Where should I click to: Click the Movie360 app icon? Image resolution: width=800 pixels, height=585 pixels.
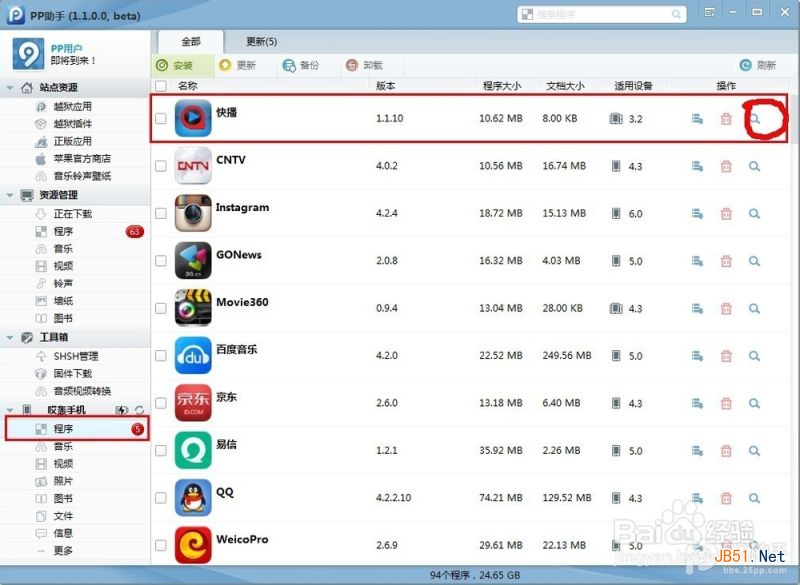[x=193, y=308]
